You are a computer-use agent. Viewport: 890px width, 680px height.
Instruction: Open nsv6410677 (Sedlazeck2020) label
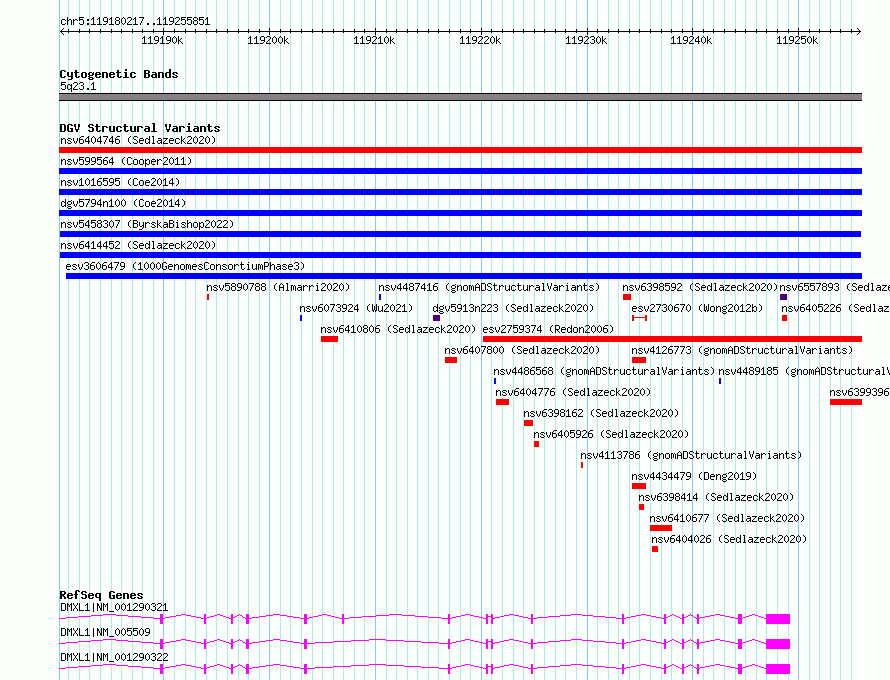pos(727,518)
